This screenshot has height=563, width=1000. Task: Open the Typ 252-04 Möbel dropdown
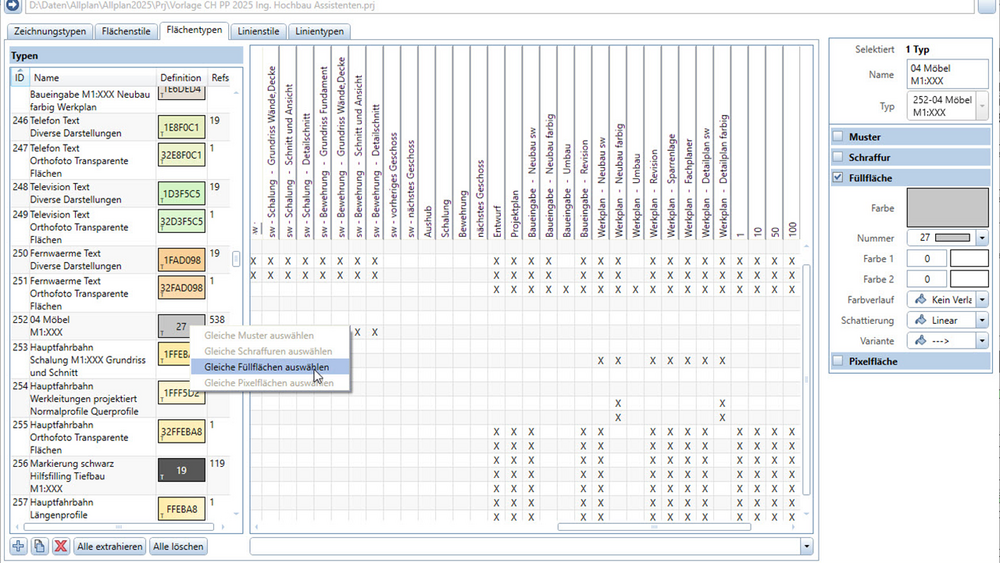pyautogui.click(x=982, y=106)
